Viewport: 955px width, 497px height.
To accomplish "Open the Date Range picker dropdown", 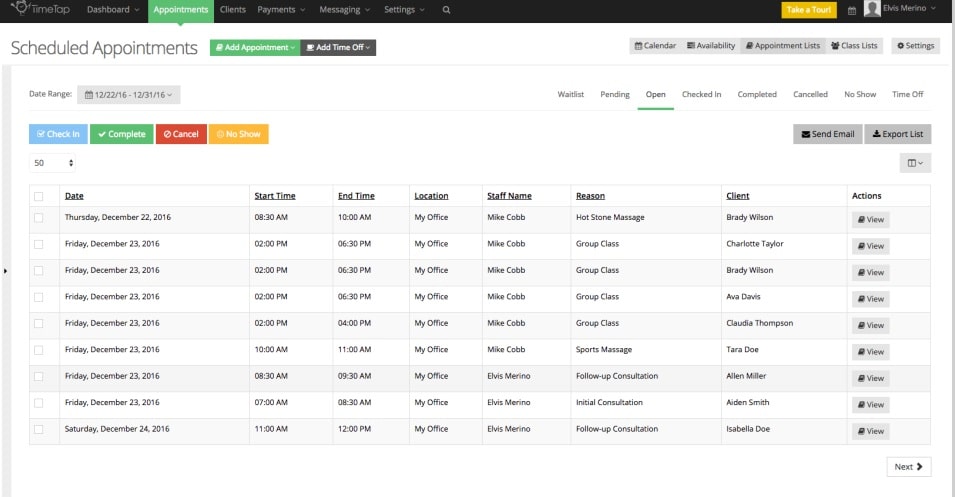I will coord(129,94).
